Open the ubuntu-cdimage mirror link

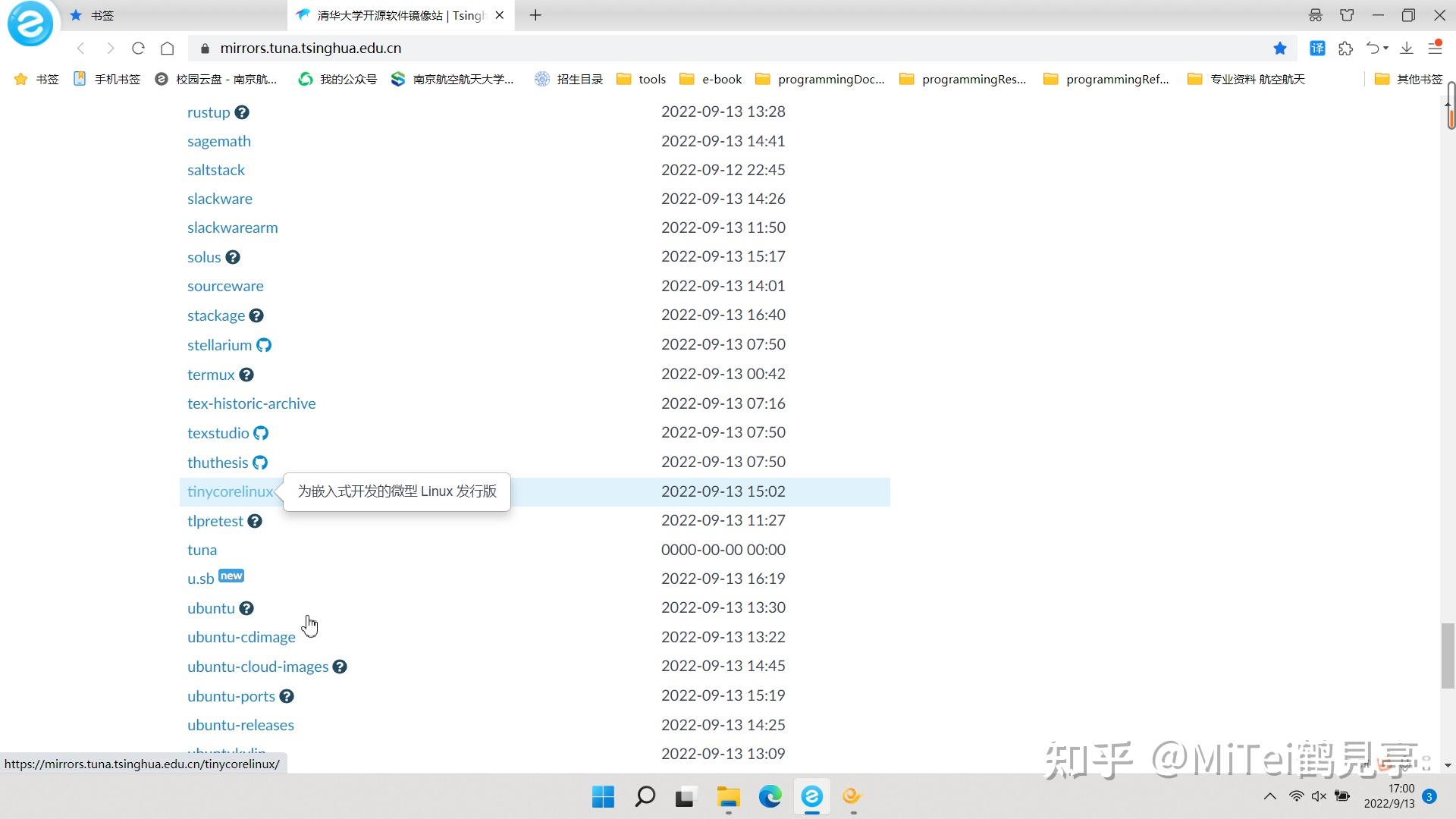(x=242, y=637)
